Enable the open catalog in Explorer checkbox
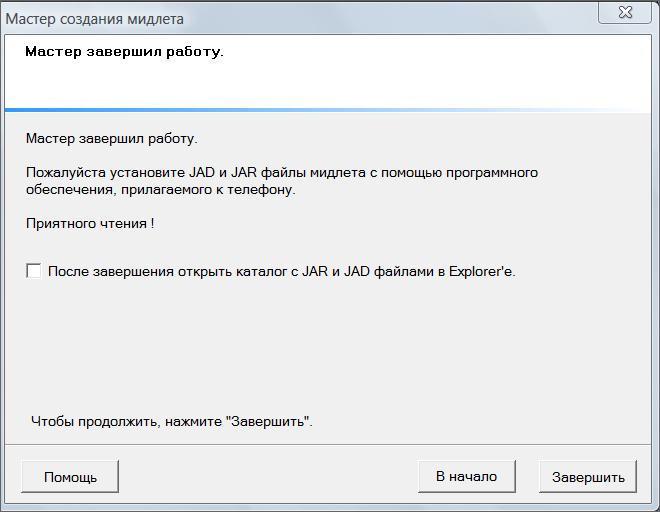The height and width of the screenshot is (512, 660). [x=34, y=271]
